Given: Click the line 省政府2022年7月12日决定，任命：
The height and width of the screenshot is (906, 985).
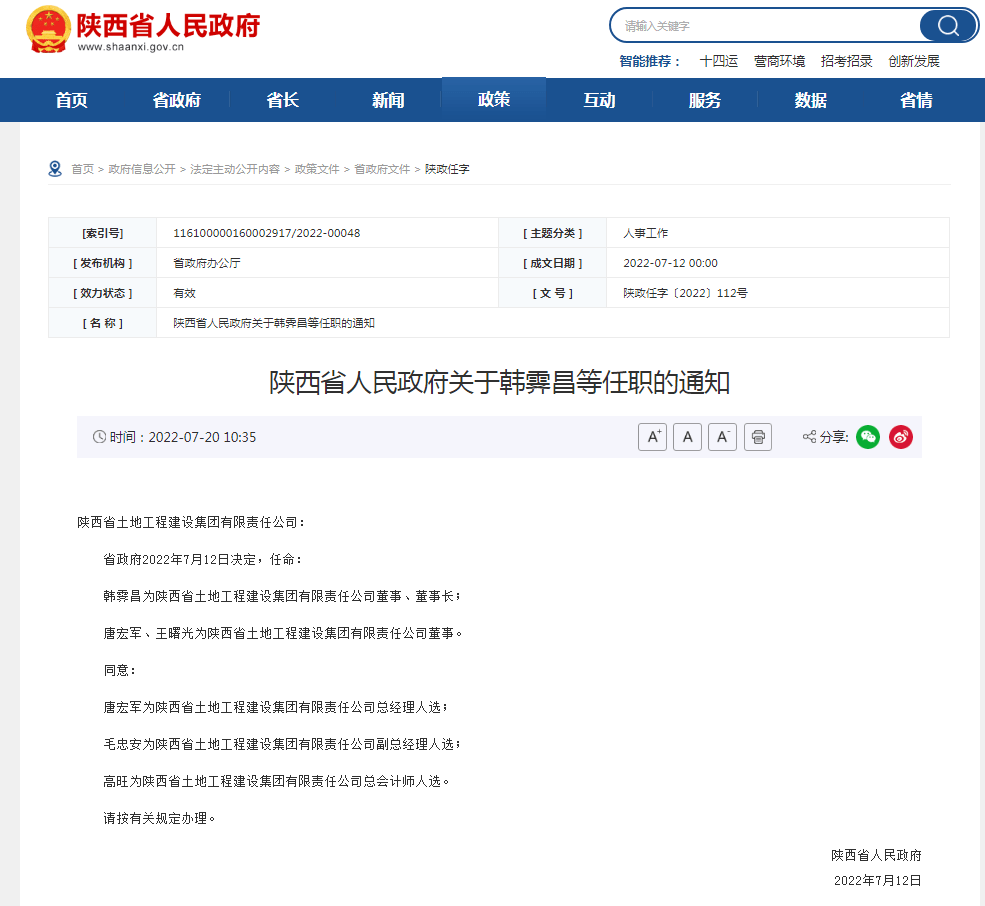Looking at the screenshot, I should [x=202, y=559].
